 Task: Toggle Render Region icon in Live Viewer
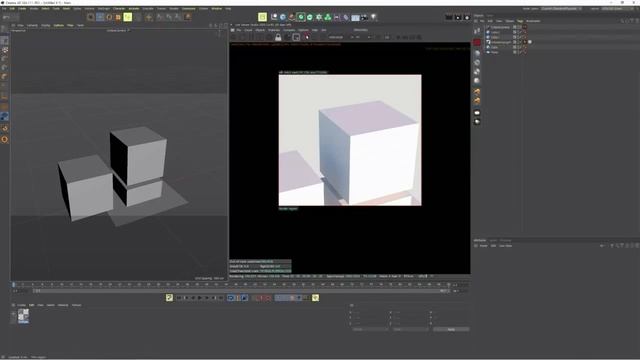296,37
